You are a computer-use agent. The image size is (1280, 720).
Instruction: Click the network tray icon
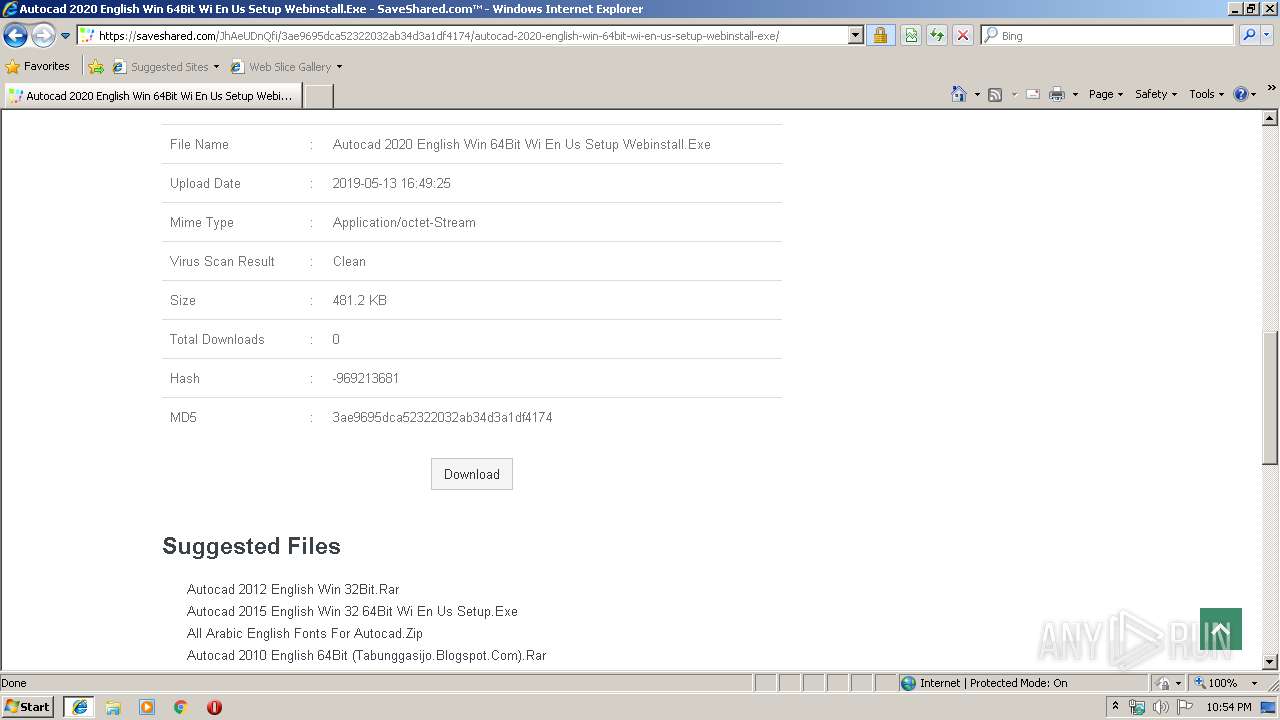pos(1137,707)
